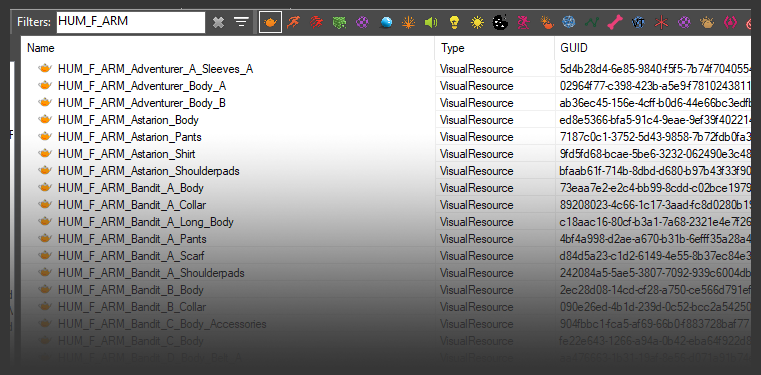This screenshot has width=761, height=375.
Task: Focus the Filters text field containing HUM_F_ARM
Action: click(131, 22)
